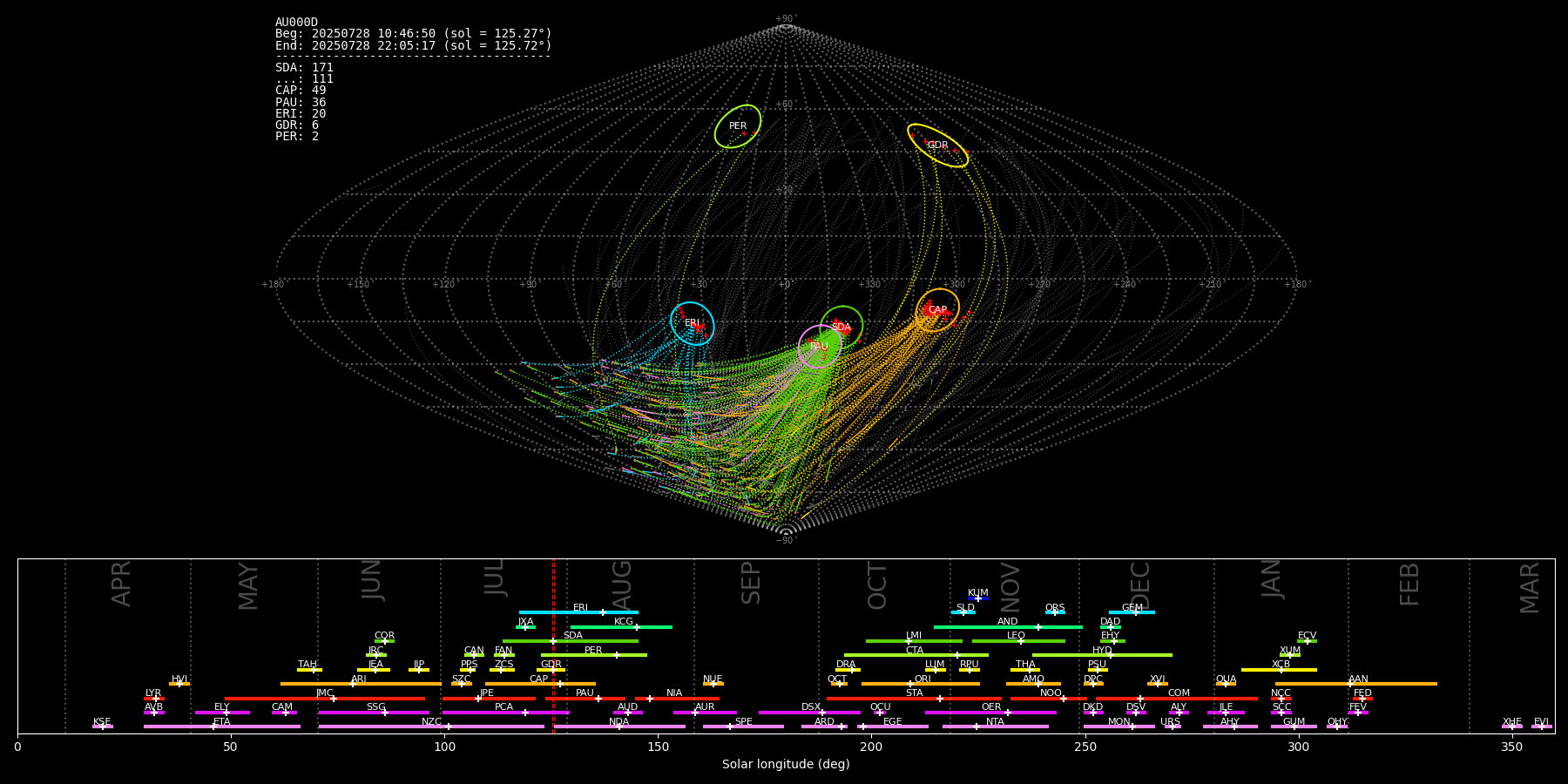Click the OER shower bar in timeline
1568x784 pixels.
tap(990, 713)
